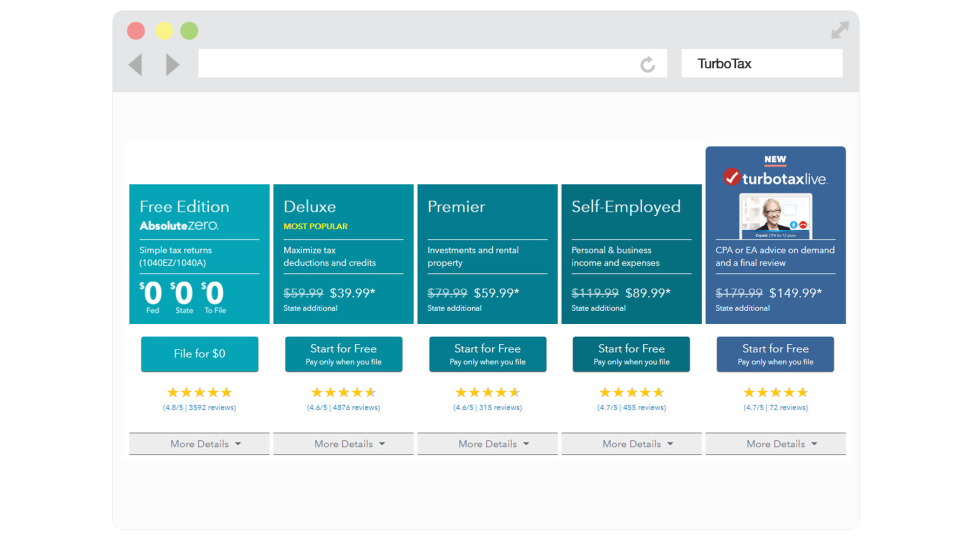Click the NEW badge on TurboTax Live
The width and height of the screenshot is (972, 540).
tap(775, 160)
